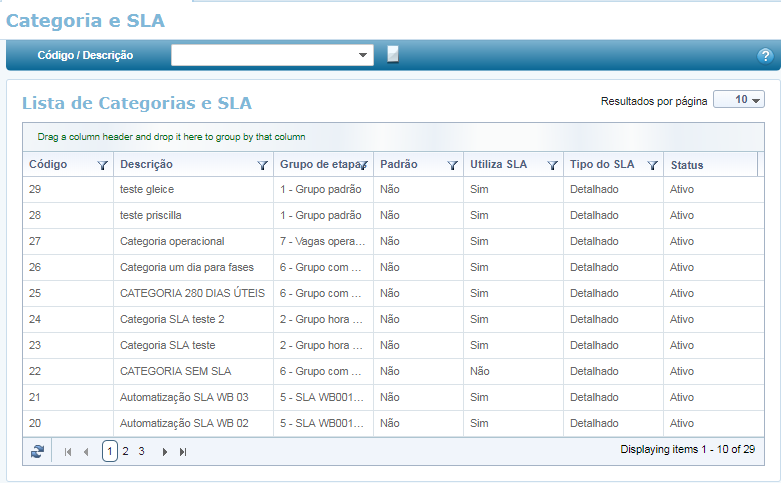
Task: Click the help question mark icon
Action: pyautogui.click(x=765, y=56)
